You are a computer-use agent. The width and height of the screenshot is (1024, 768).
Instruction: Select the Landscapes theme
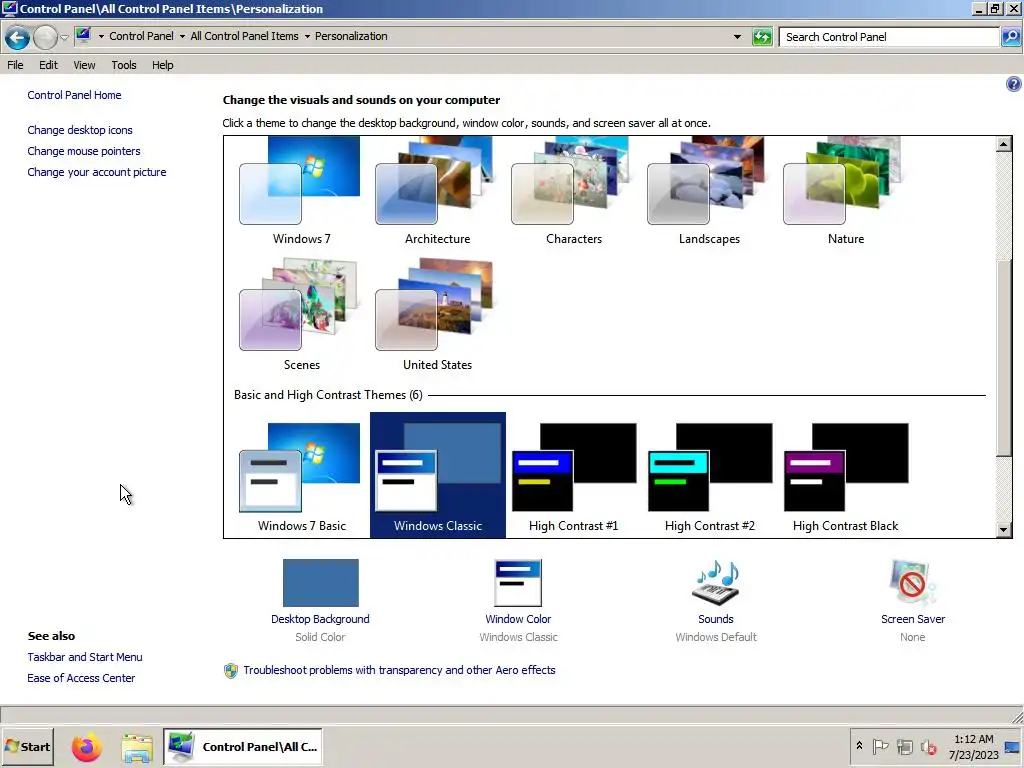pyautogui.click(x=709, y=191)
